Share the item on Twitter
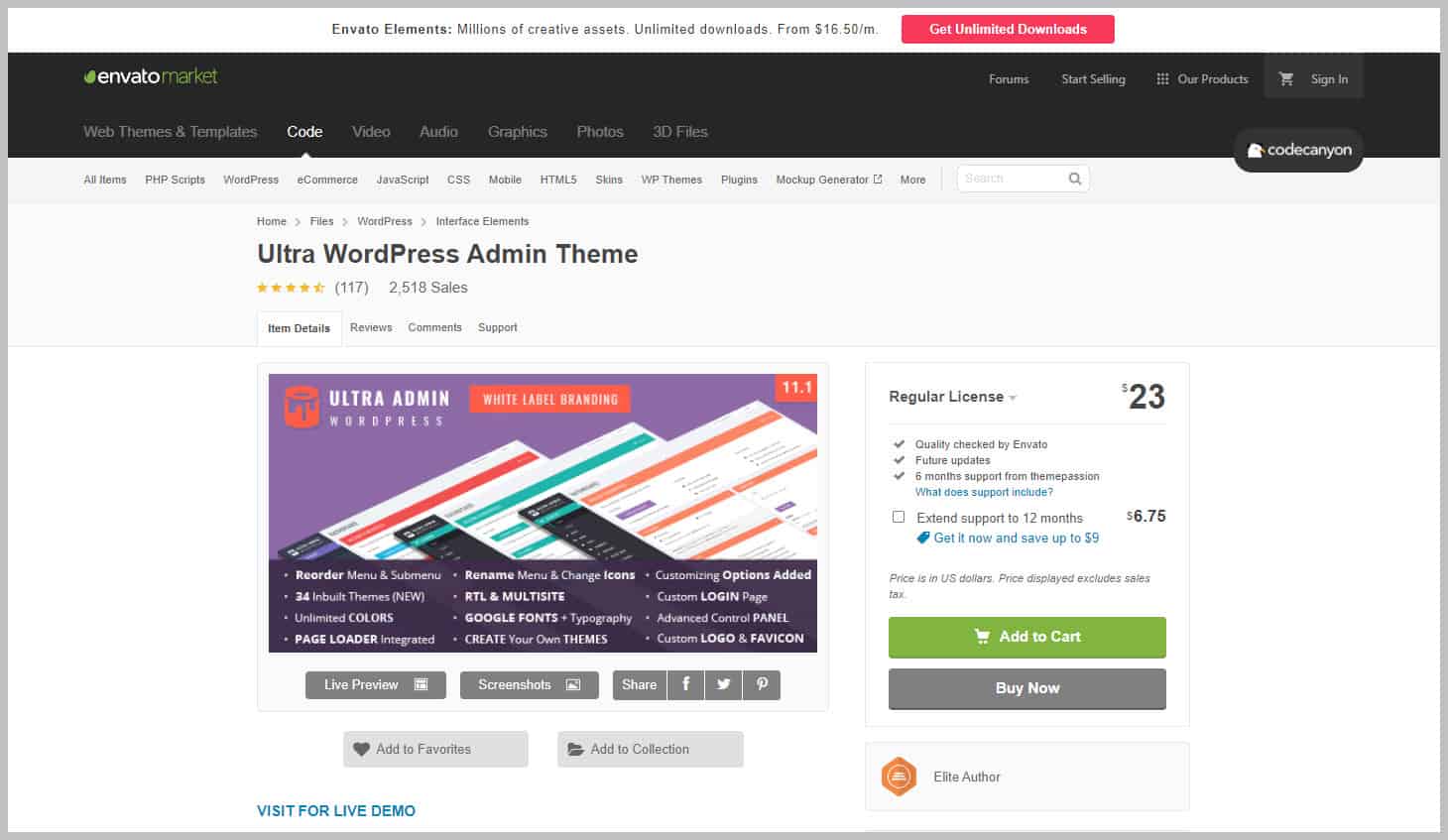This screenshot has width=1448, height=840. pos(723,684)
